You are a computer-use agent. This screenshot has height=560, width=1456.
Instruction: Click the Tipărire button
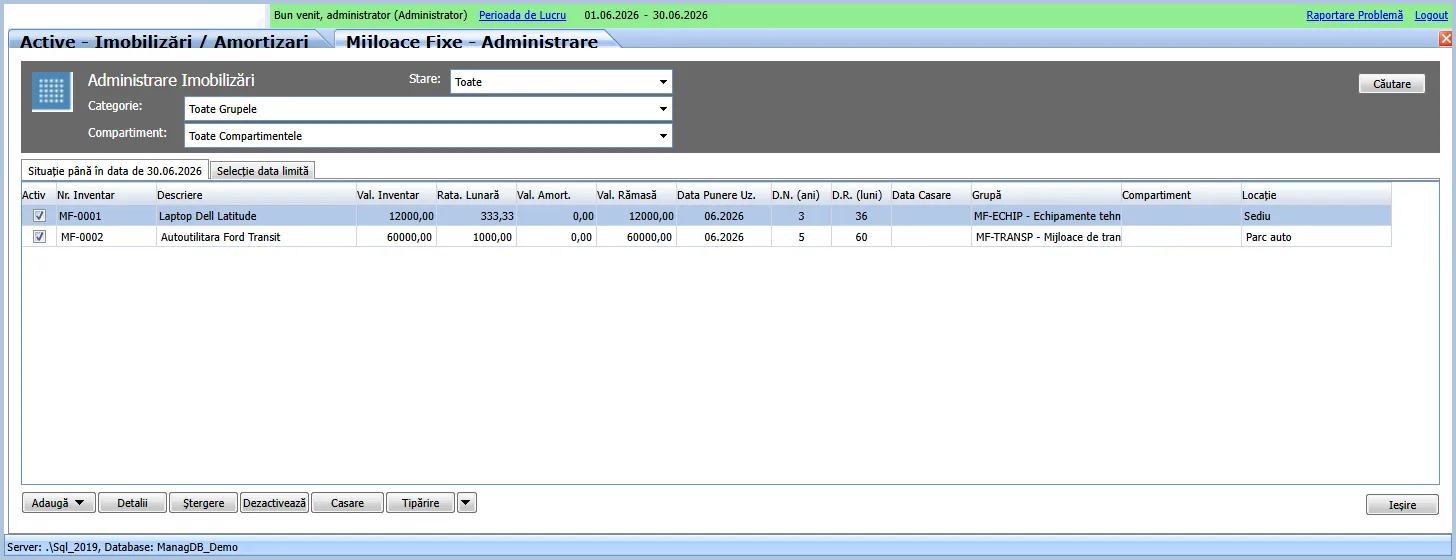point(420,503)
